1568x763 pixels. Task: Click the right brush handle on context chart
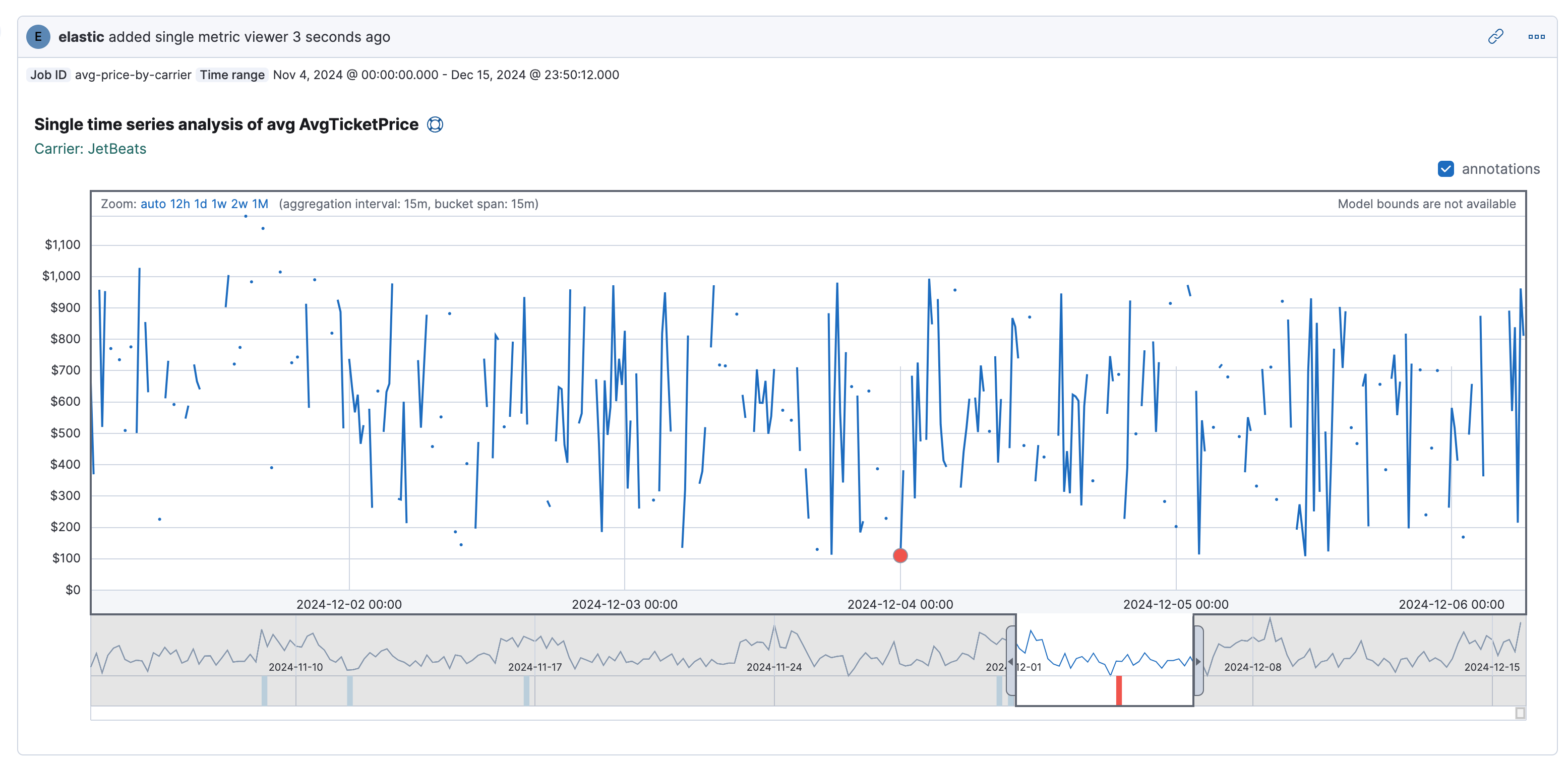click(1198, 661)
